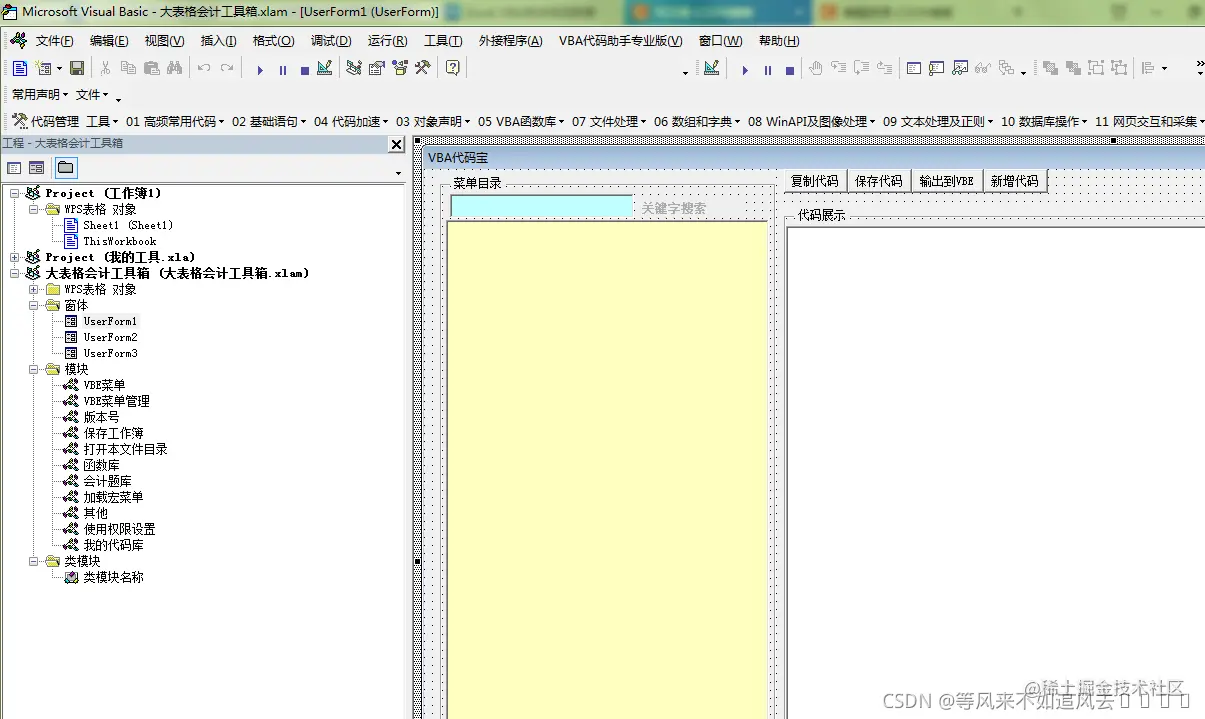Viewport: 1205px width, 719px height.
Task: Open the Locals Window icon
Action: pyautogui.click(x=914, y=68)
